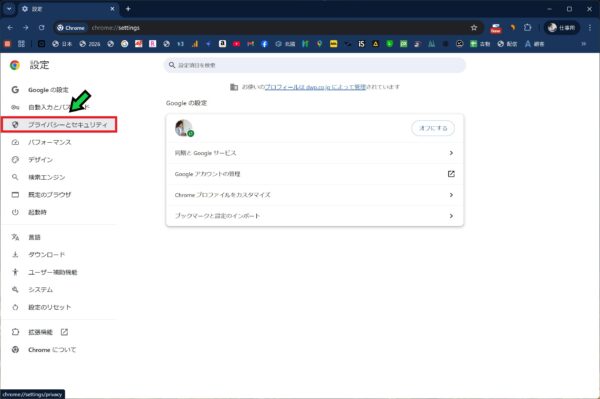Click the address bar showing chrome://settings

268,28
